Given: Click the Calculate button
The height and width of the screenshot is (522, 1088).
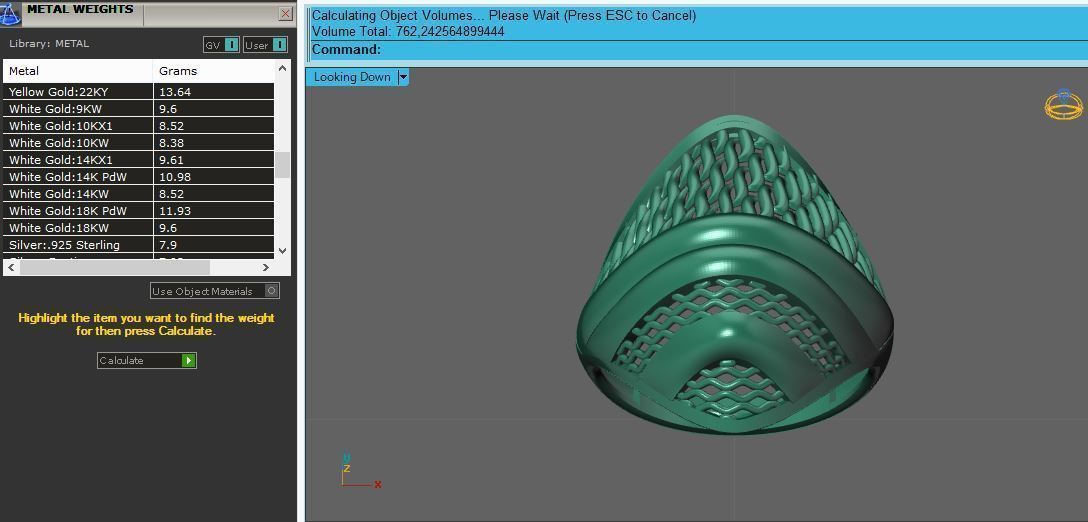Looking at the screenshot, I should click(x=147, y=360).
